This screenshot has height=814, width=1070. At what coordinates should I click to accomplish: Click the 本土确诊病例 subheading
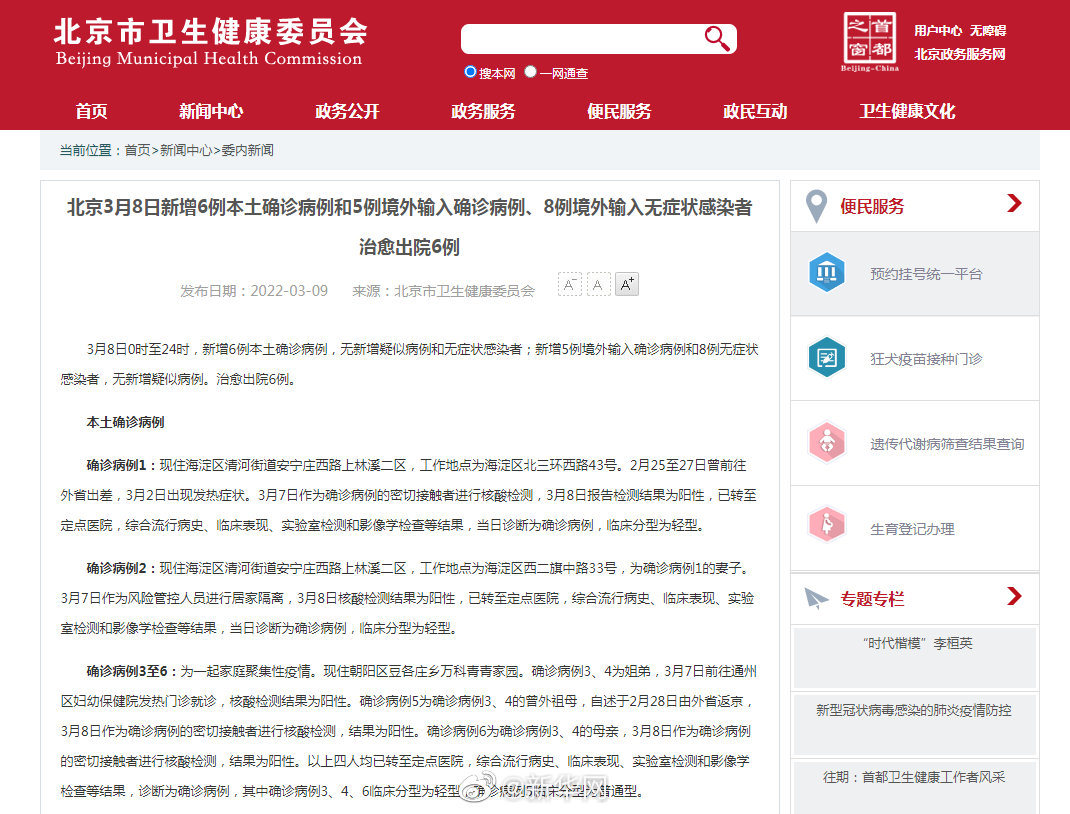(126, 422)
